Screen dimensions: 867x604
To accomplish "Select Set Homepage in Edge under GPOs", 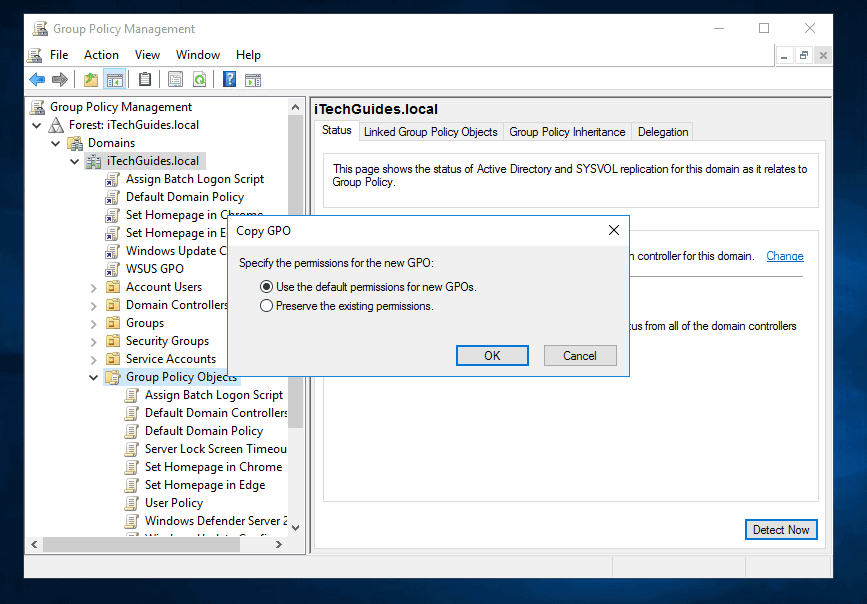I will click(x=205, y=485).
